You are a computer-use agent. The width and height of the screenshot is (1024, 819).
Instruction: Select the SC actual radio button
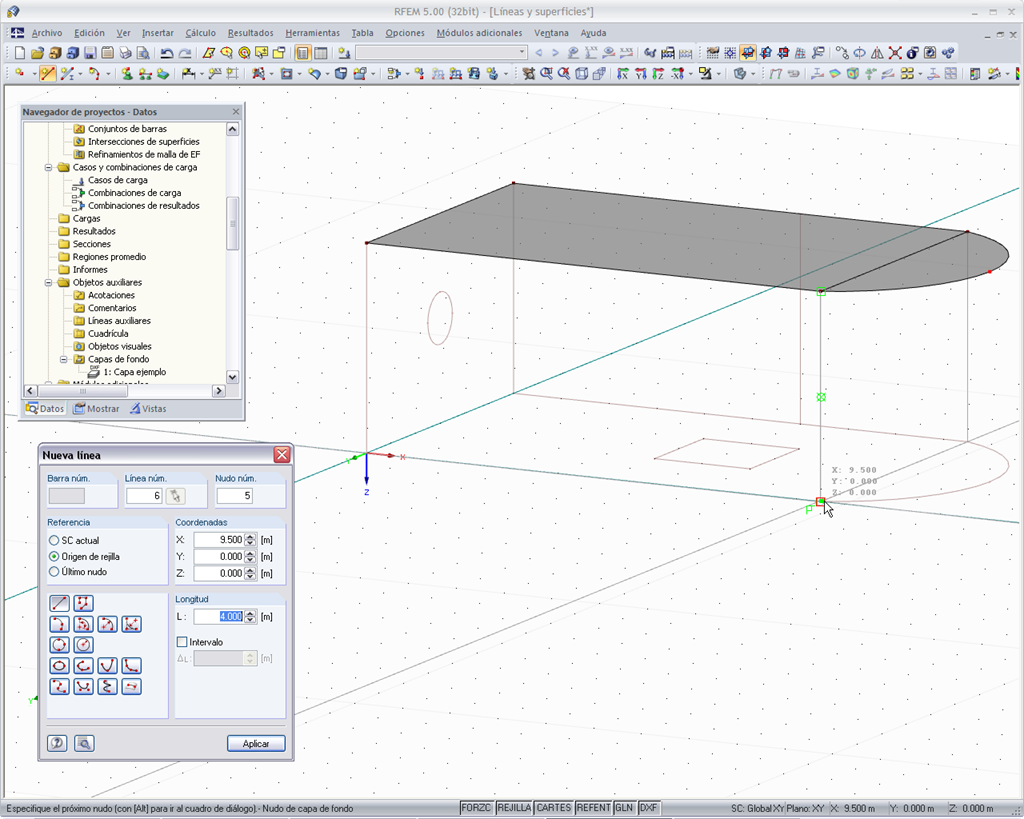pyautogui.click(x=54, y=540)
